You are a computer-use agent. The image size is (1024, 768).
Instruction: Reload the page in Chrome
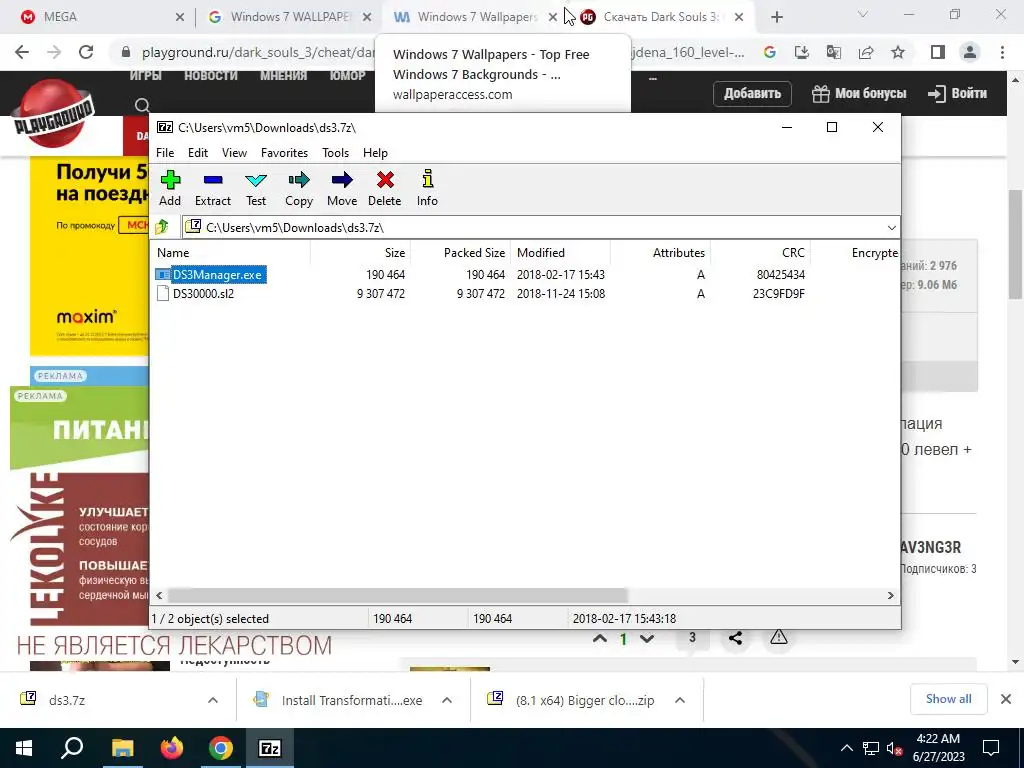pos(86,52)
